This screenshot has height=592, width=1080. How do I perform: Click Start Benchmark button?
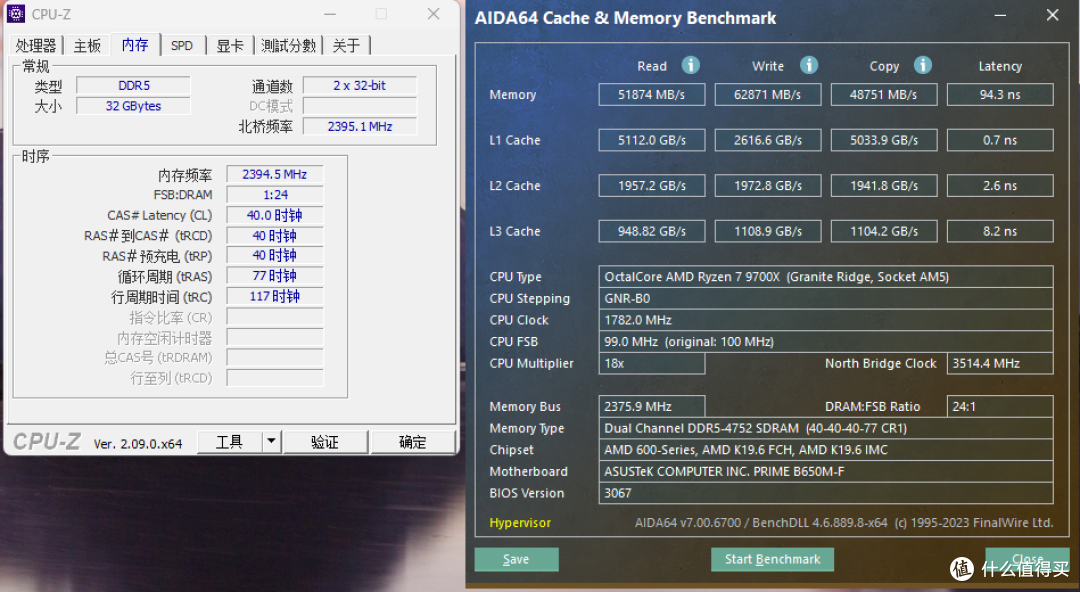tap(772, 560)
